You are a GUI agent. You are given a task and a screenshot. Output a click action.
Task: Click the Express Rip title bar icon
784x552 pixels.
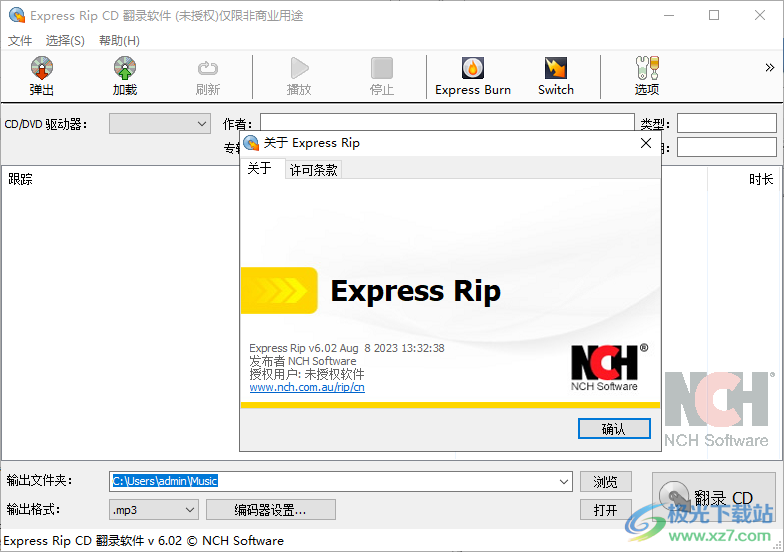click(x=16, y=15)
